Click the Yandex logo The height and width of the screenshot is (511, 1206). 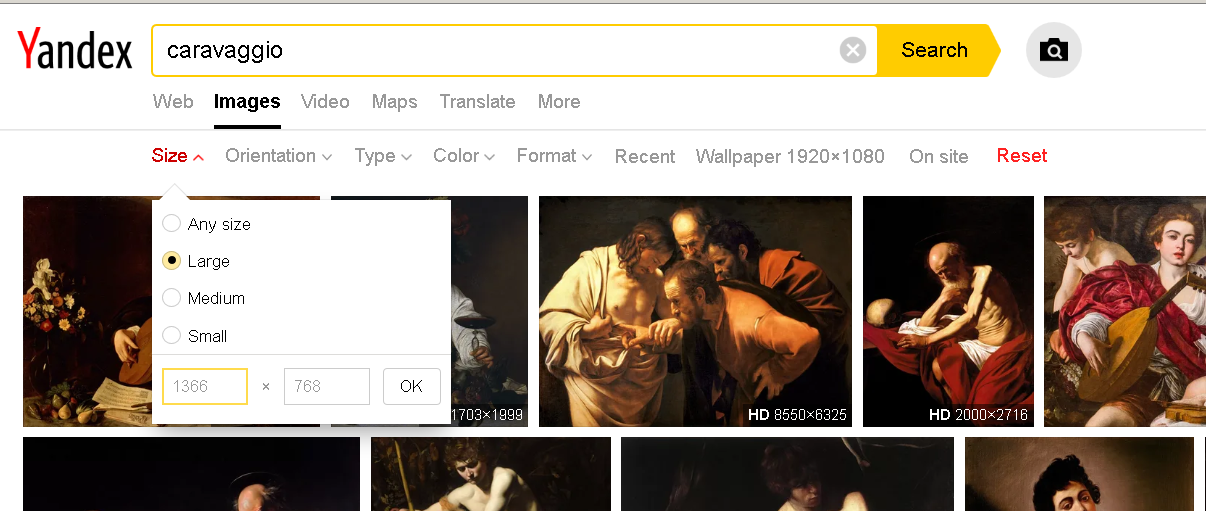(x=75, y=50)
